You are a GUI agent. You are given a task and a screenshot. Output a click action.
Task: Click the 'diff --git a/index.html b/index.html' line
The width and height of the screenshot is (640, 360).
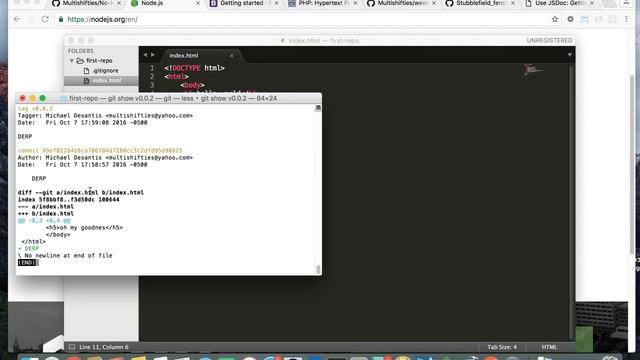(x=80, y=193)
